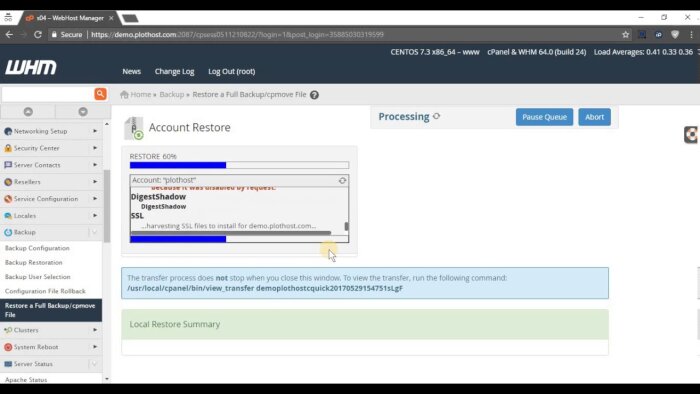Reload the page with browser refresh
Viewport: 700px width, 394px height.
coord(38,34)
